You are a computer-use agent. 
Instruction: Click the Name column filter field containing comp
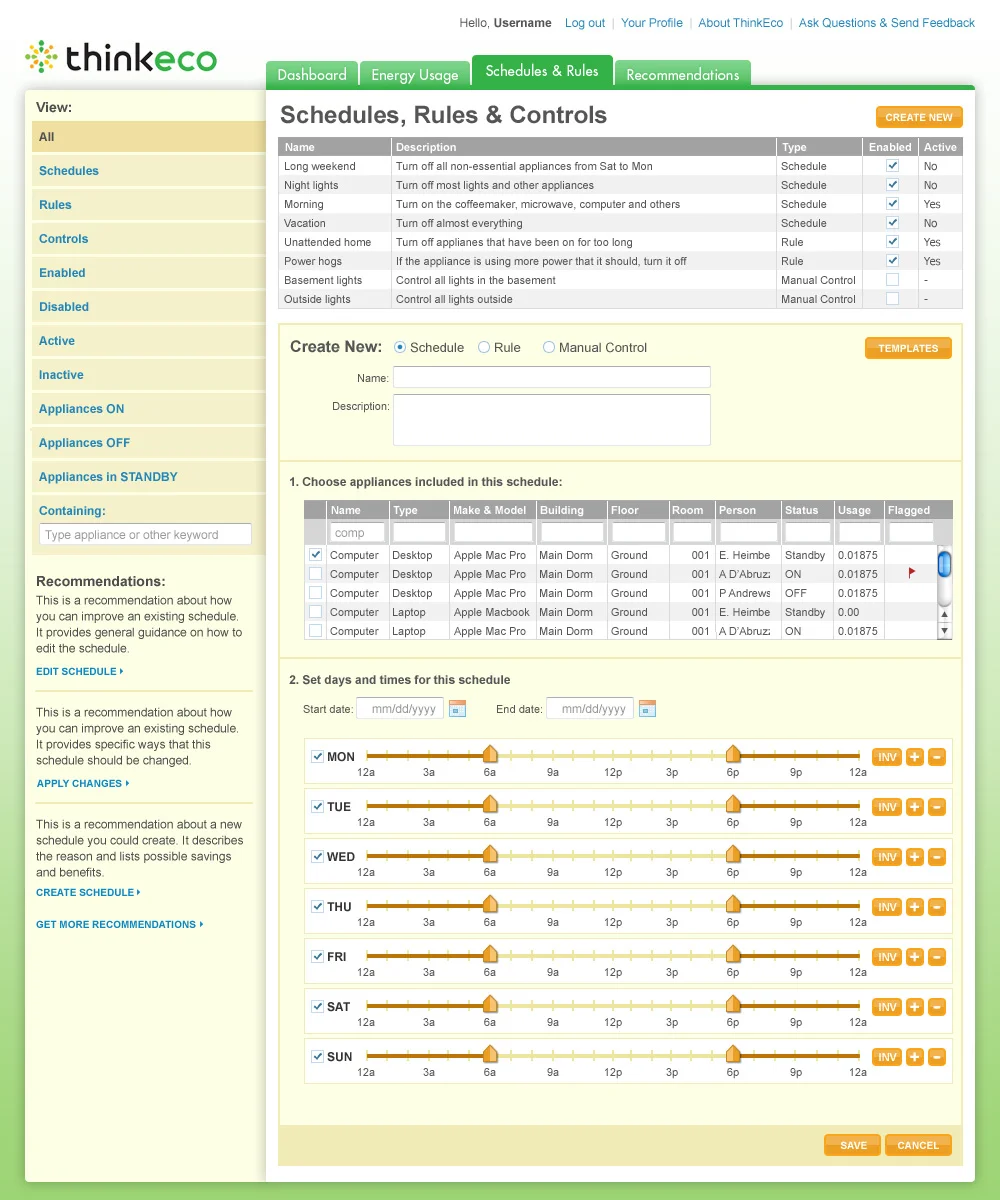[x=358, y=533]
